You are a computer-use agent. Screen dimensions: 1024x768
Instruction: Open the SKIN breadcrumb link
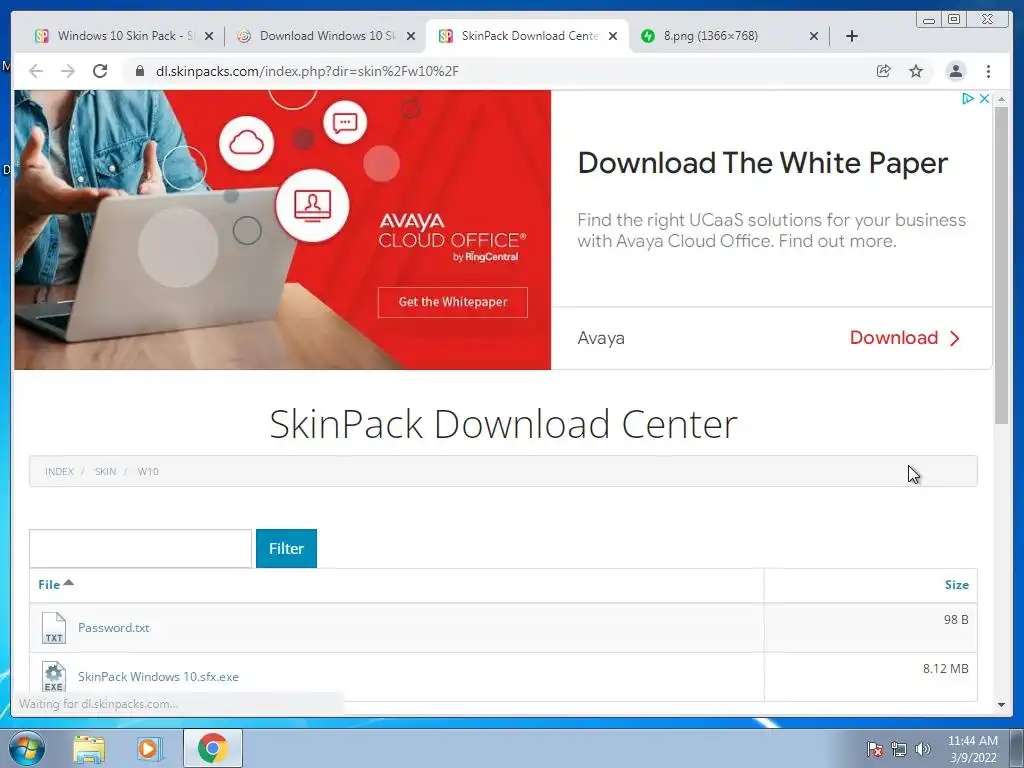tap(105, 472)
